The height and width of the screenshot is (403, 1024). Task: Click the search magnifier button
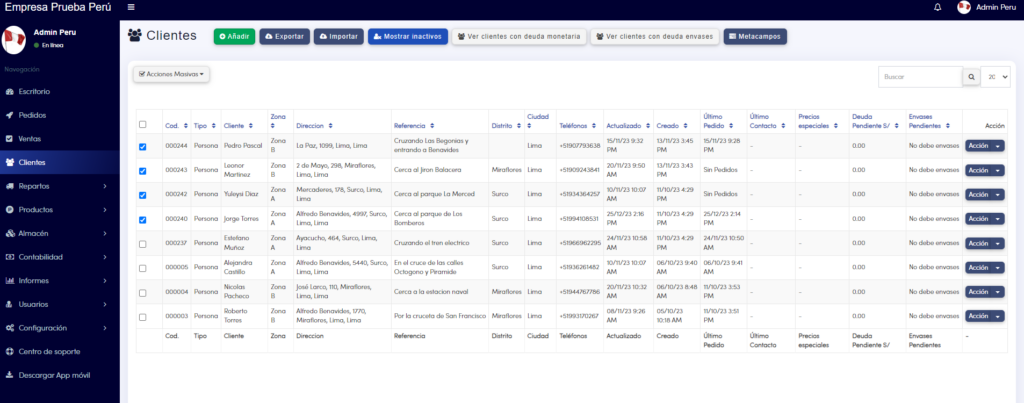[972, 77]
